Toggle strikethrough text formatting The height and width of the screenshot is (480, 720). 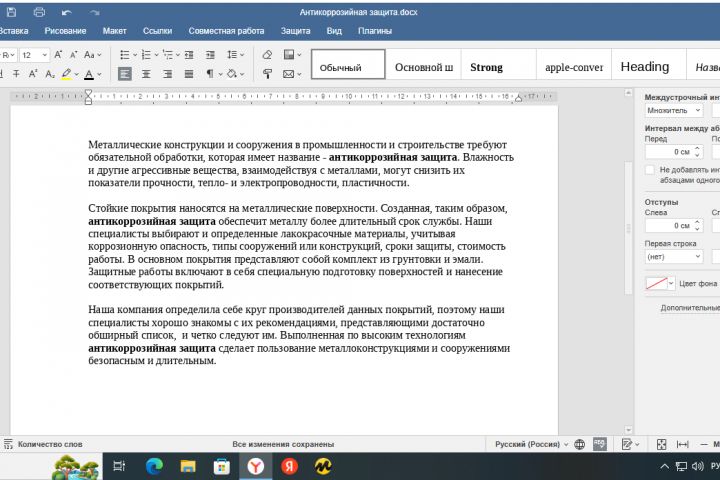click(16, 74)
